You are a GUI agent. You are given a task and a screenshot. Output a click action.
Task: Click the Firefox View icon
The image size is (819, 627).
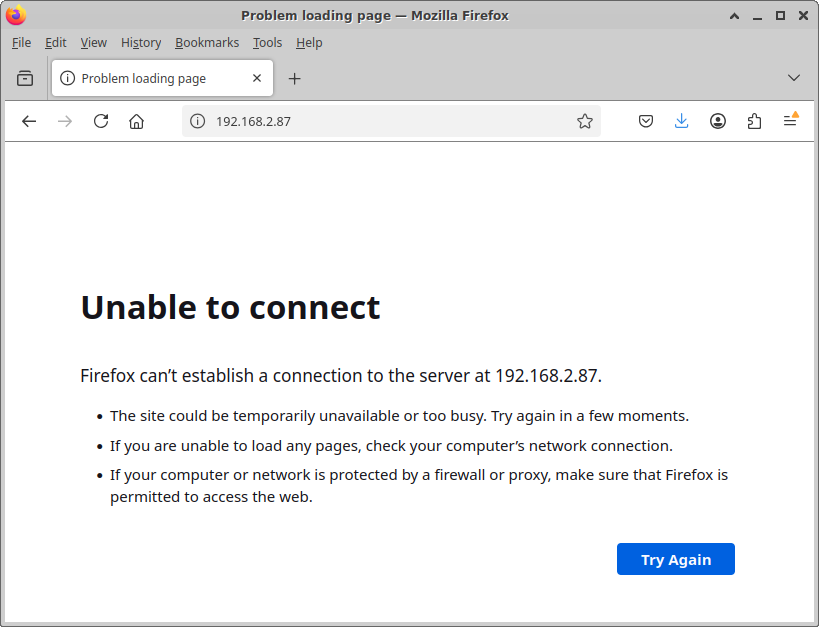25,78
